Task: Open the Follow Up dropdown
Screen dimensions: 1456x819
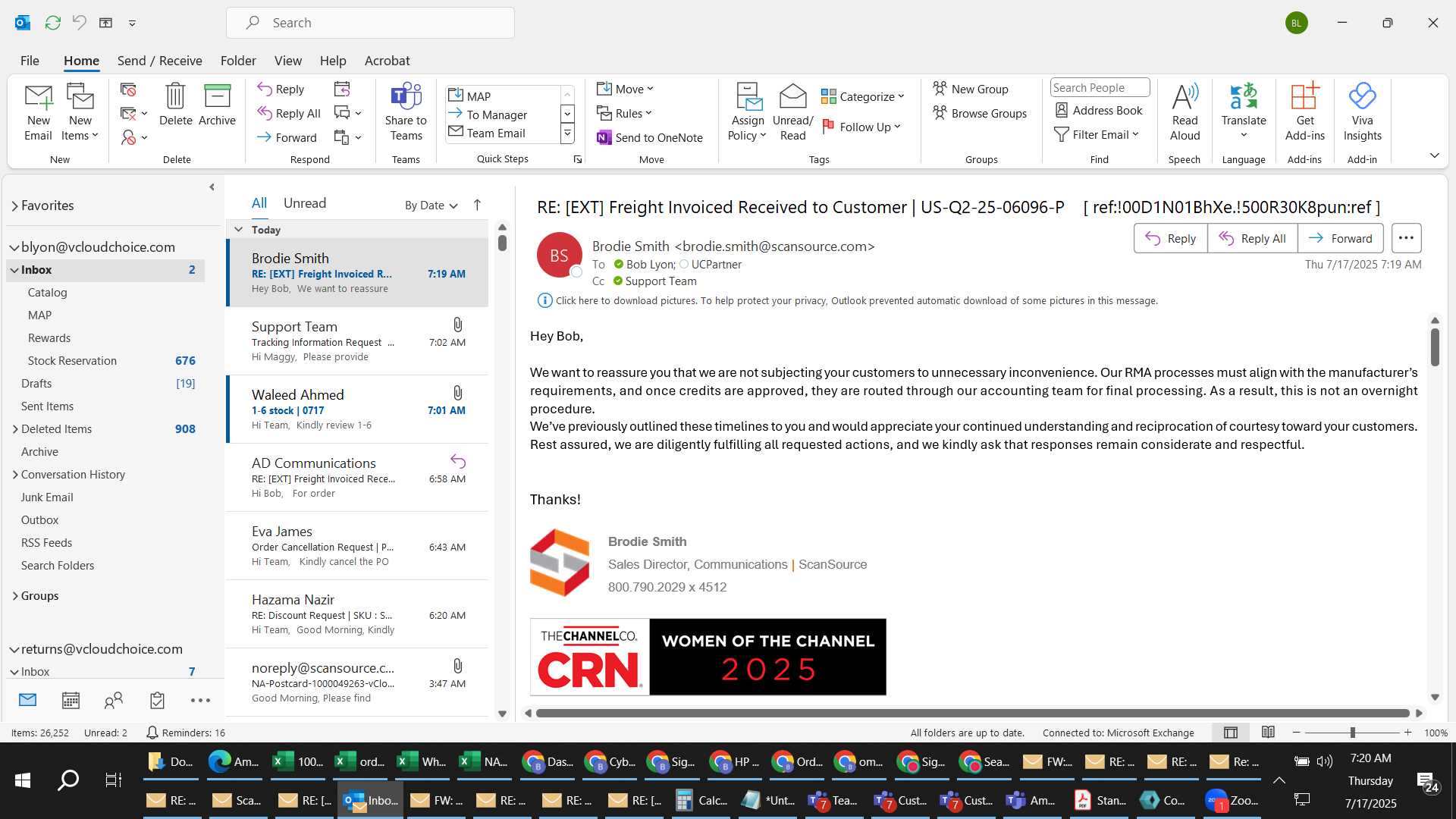Action: 861,127
